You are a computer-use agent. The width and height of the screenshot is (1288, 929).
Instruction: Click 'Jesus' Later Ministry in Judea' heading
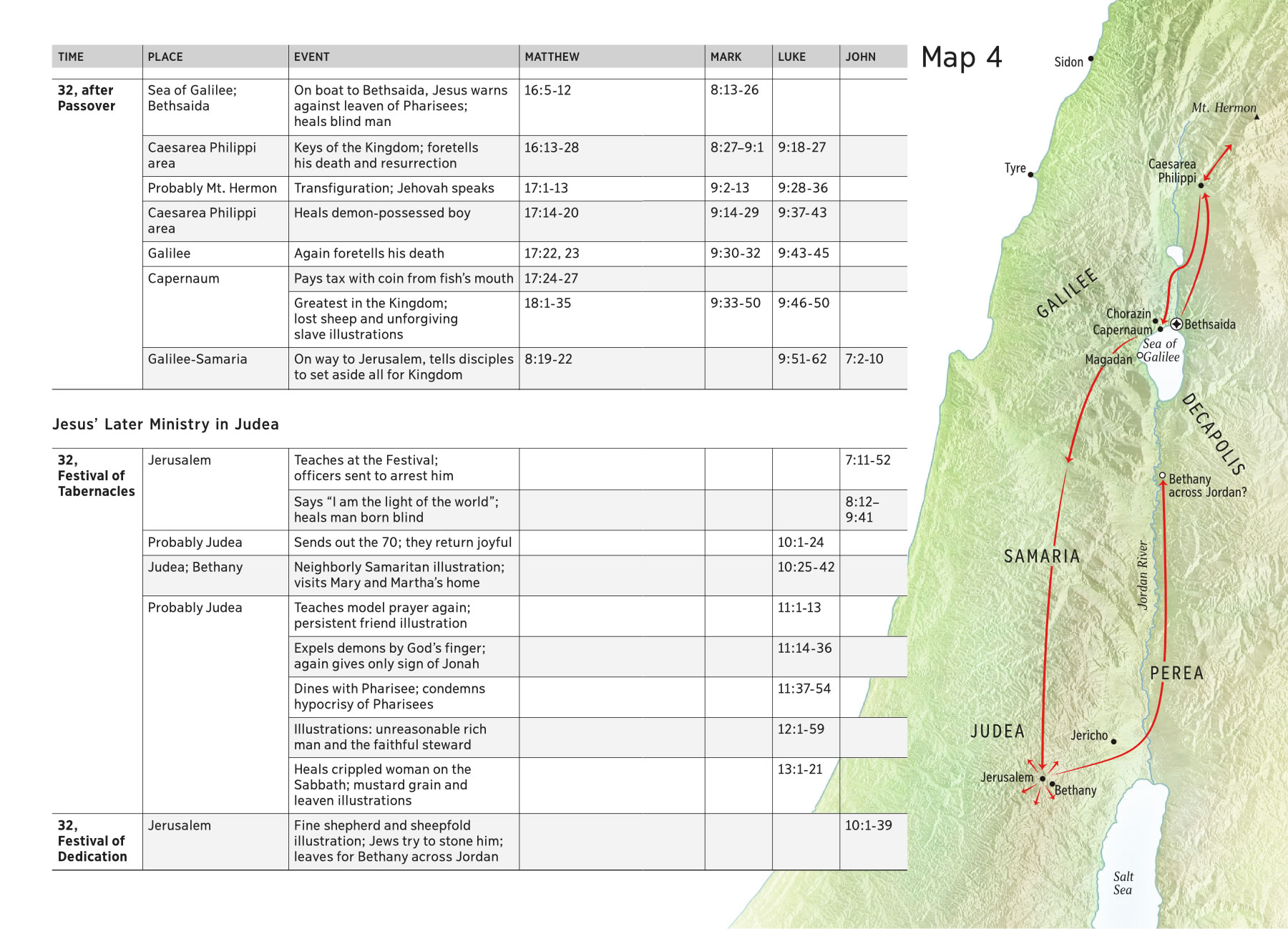tap(165, 424)
